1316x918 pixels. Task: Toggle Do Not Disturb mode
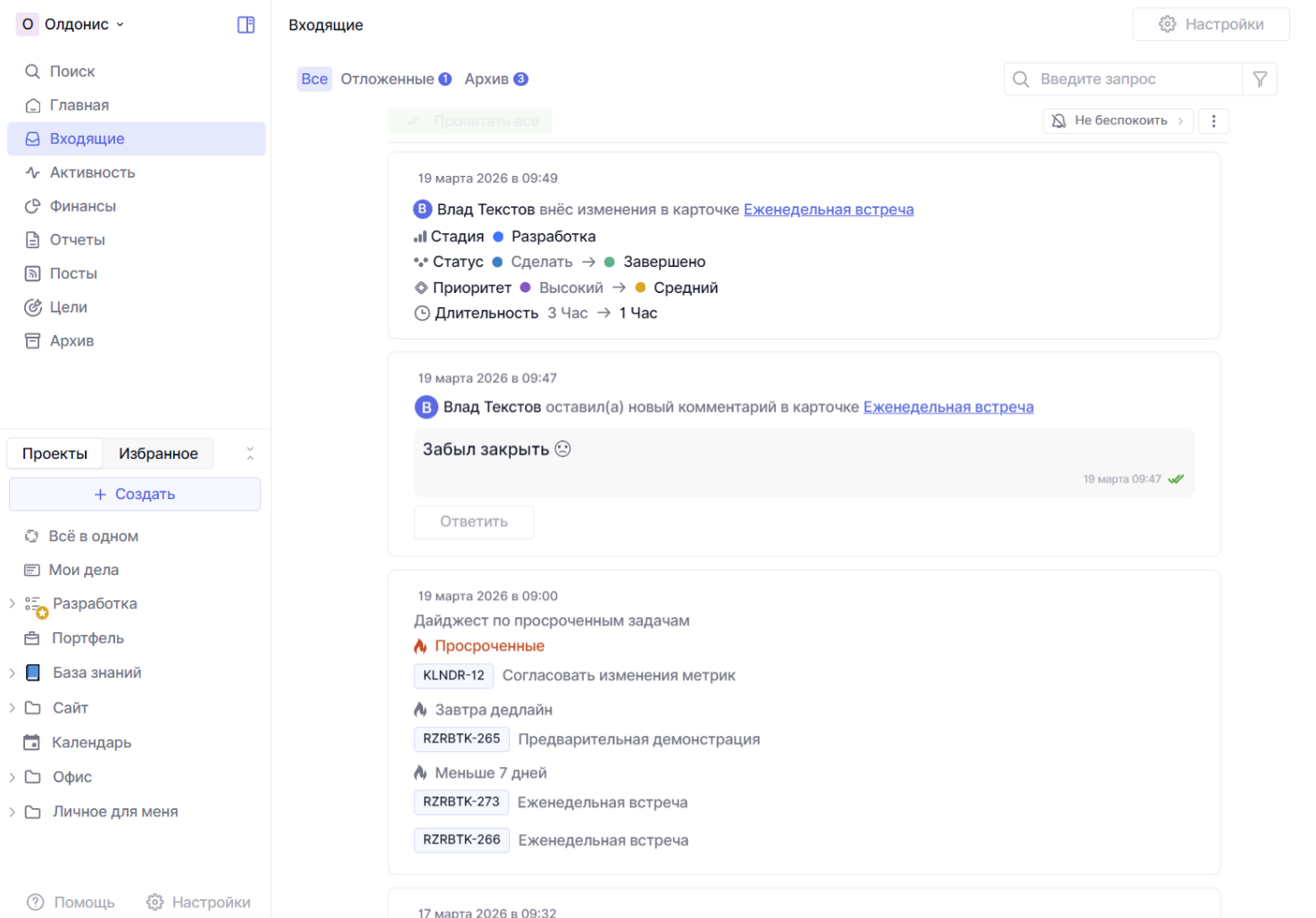(x=1118, y=121)
